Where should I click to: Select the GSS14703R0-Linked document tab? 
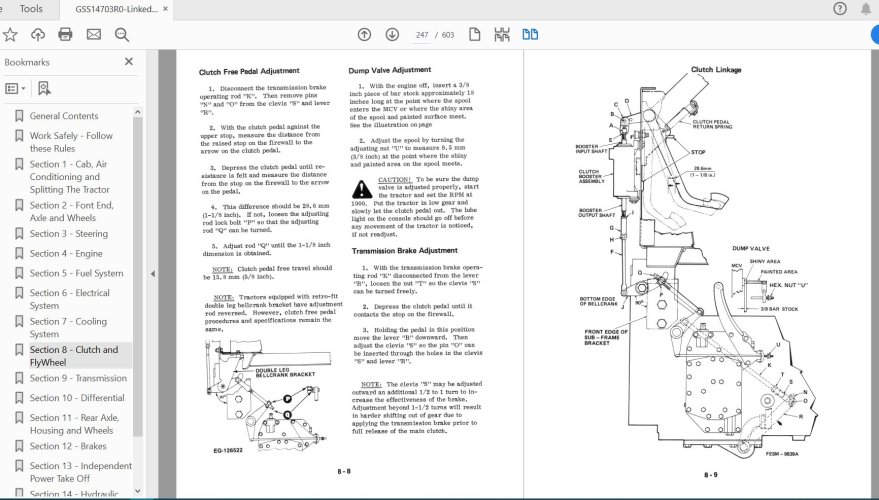(117, 9)
